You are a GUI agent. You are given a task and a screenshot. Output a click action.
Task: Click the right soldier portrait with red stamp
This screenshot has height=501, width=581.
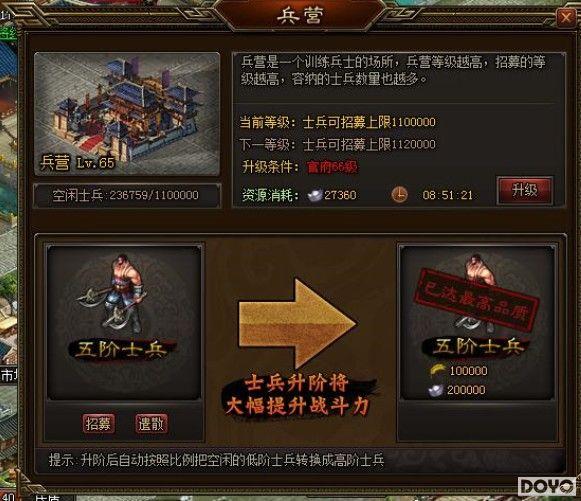pos(477,322)
